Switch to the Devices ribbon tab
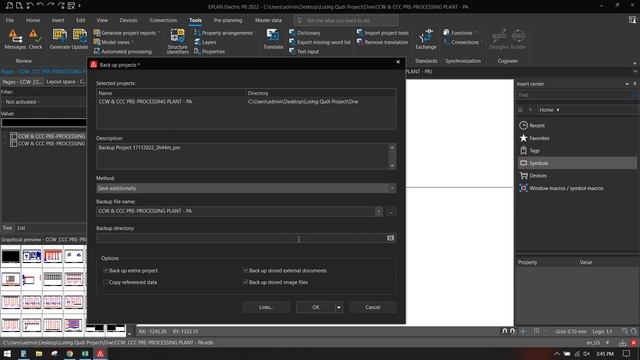Image resolution: width=640 pixels, height=360 pixels. coord(128,20)
